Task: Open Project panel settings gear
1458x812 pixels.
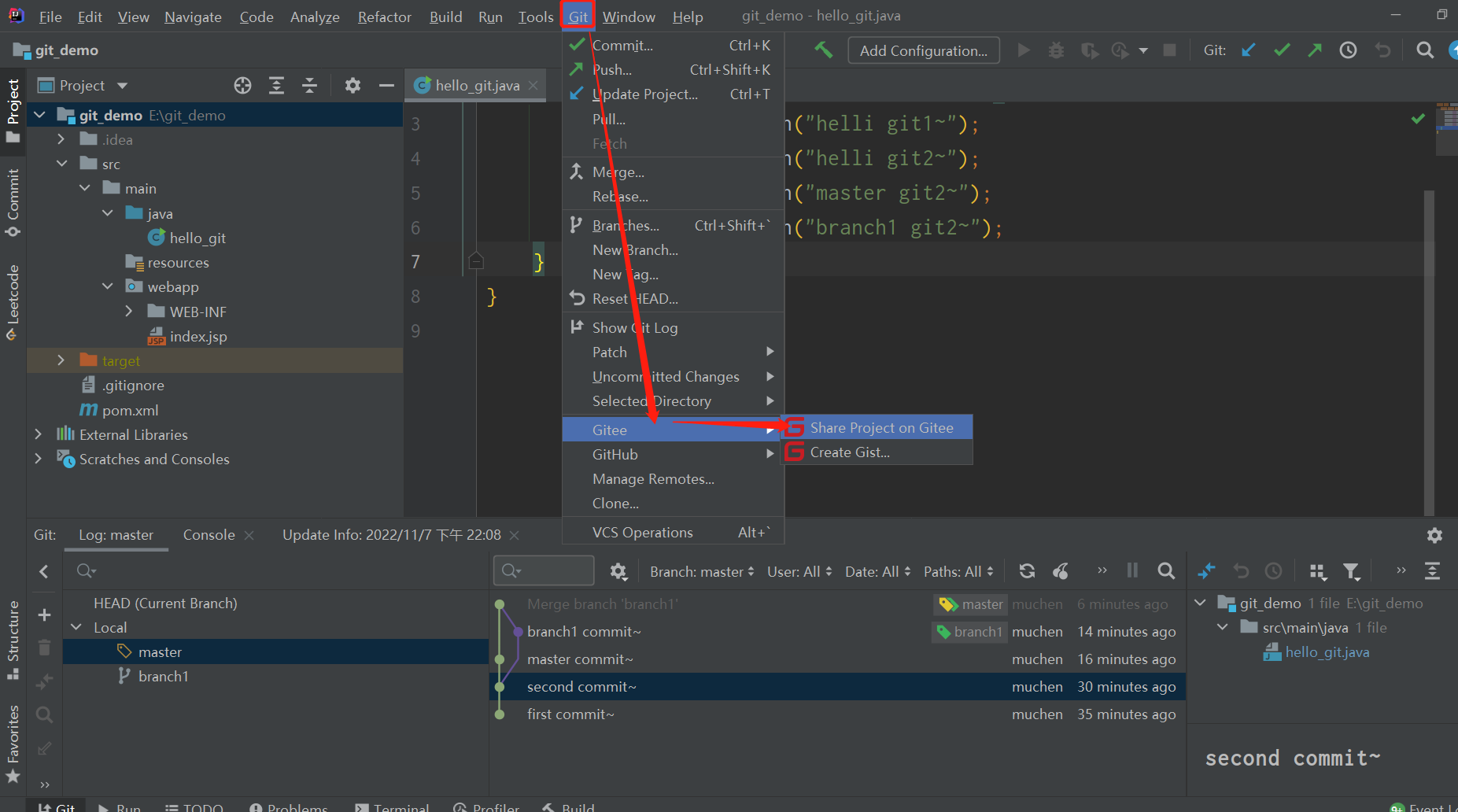Action: 353,86
